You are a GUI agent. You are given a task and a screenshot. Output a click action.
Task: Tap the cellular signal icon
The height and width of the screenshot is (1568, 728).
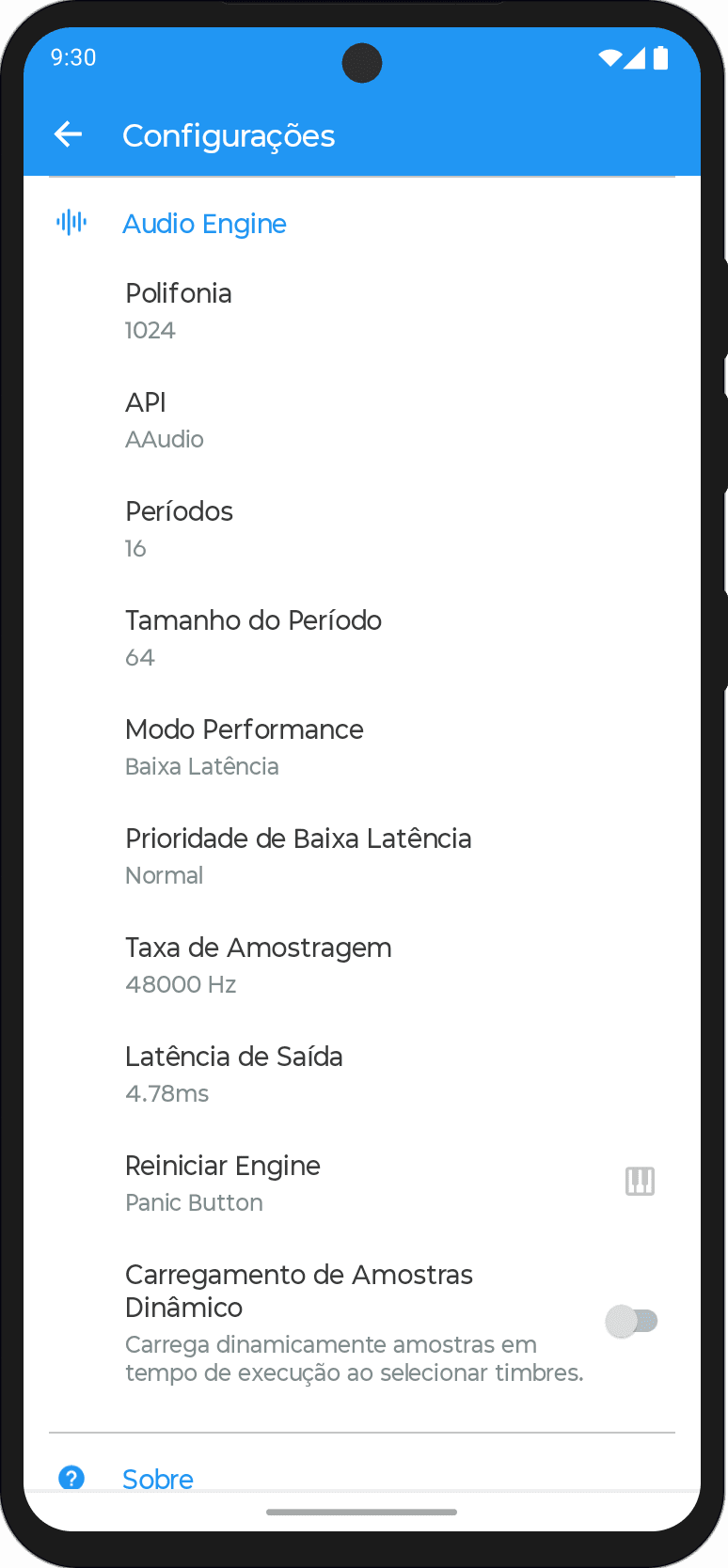(636, 58)
